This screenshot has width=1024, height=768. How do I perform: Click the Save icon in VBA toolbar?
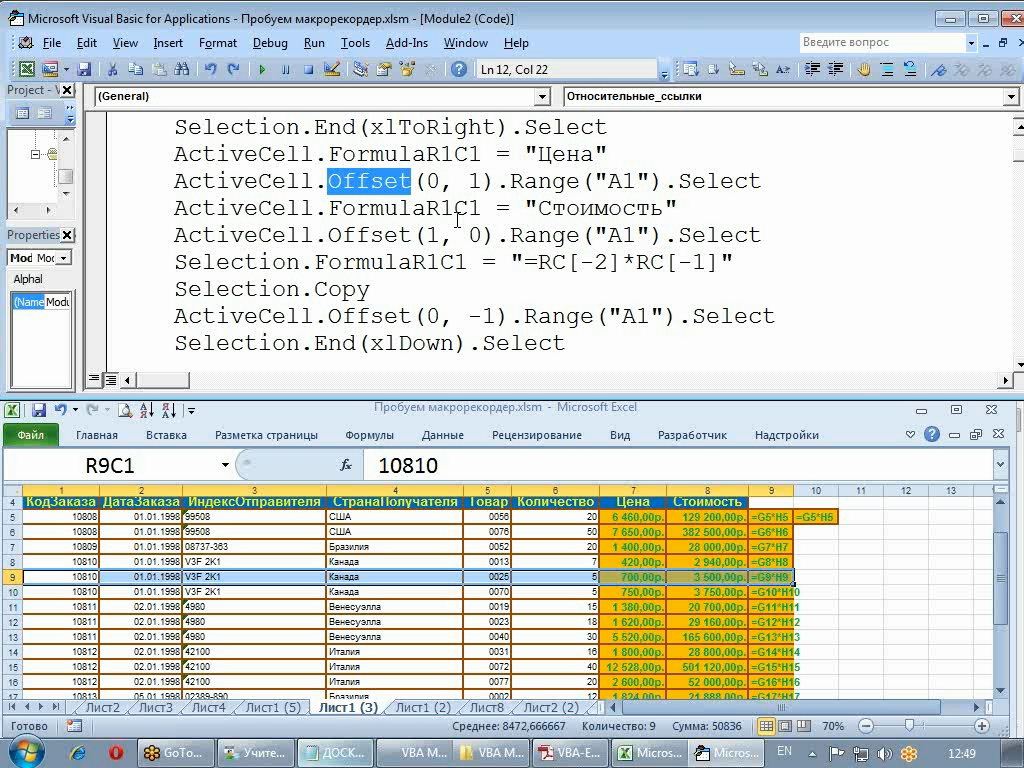[x=85, y=70]
